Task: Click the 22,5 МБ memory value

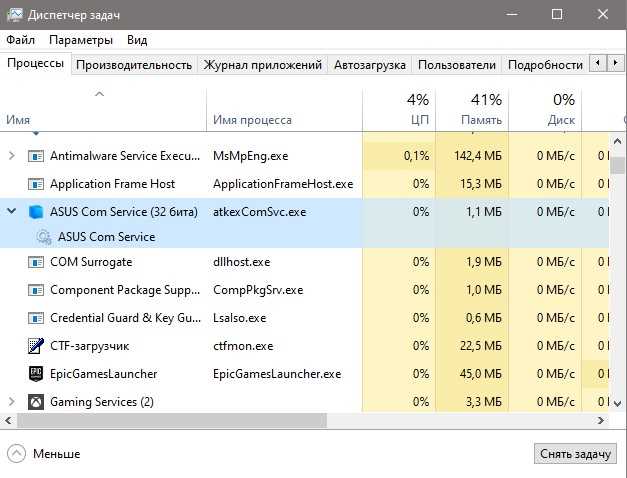Action: coord(481,346)
